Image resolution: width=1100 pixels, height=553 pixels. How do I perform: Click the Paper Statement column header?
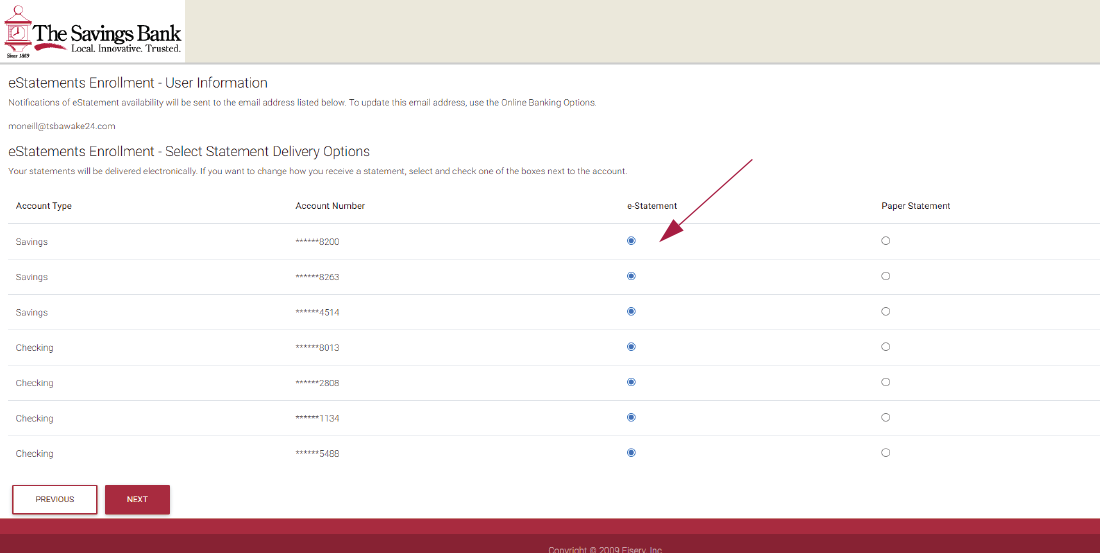point(915,206)
